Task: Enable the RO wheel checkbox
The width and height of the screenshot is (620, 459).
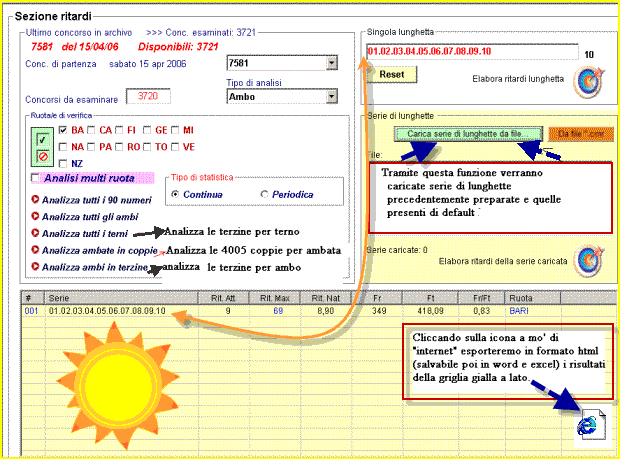Action: coord(119,147)
